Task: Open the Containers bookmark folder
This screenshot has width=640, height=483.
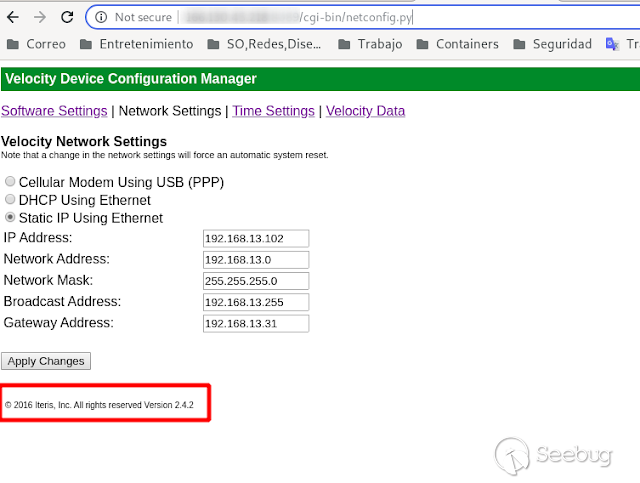Action: pyautogui.click(x=457, y=44)
